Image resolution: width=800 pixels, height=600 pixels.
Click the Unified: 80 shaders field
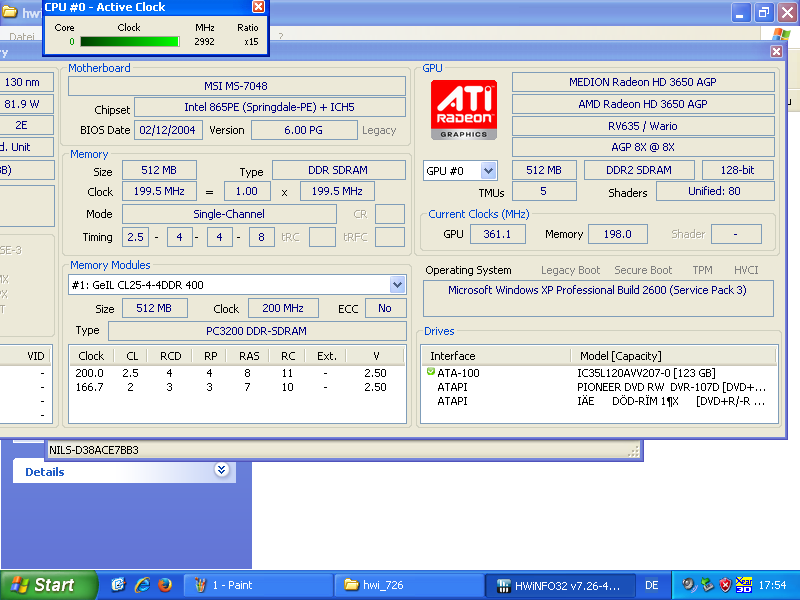coord(715,191)
